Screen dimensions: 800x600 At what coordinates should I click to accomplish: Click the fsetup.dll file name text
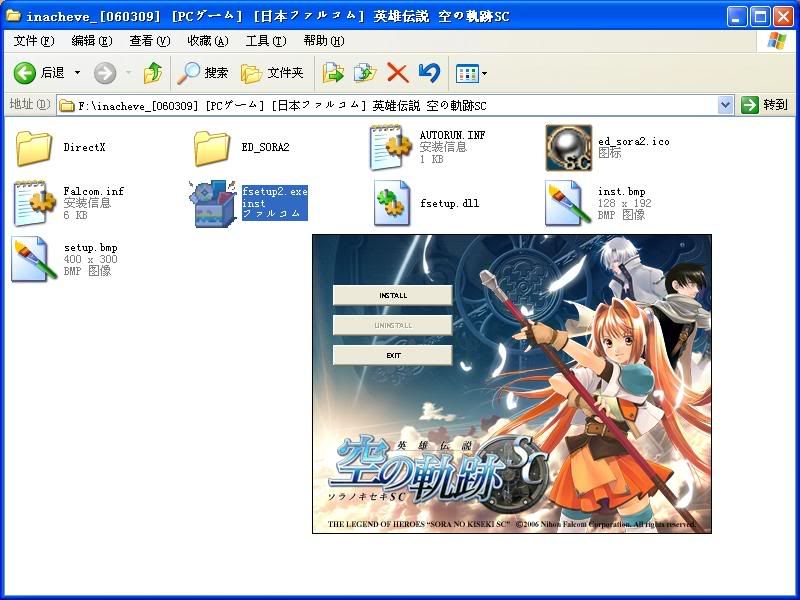[x=449, y=203]
